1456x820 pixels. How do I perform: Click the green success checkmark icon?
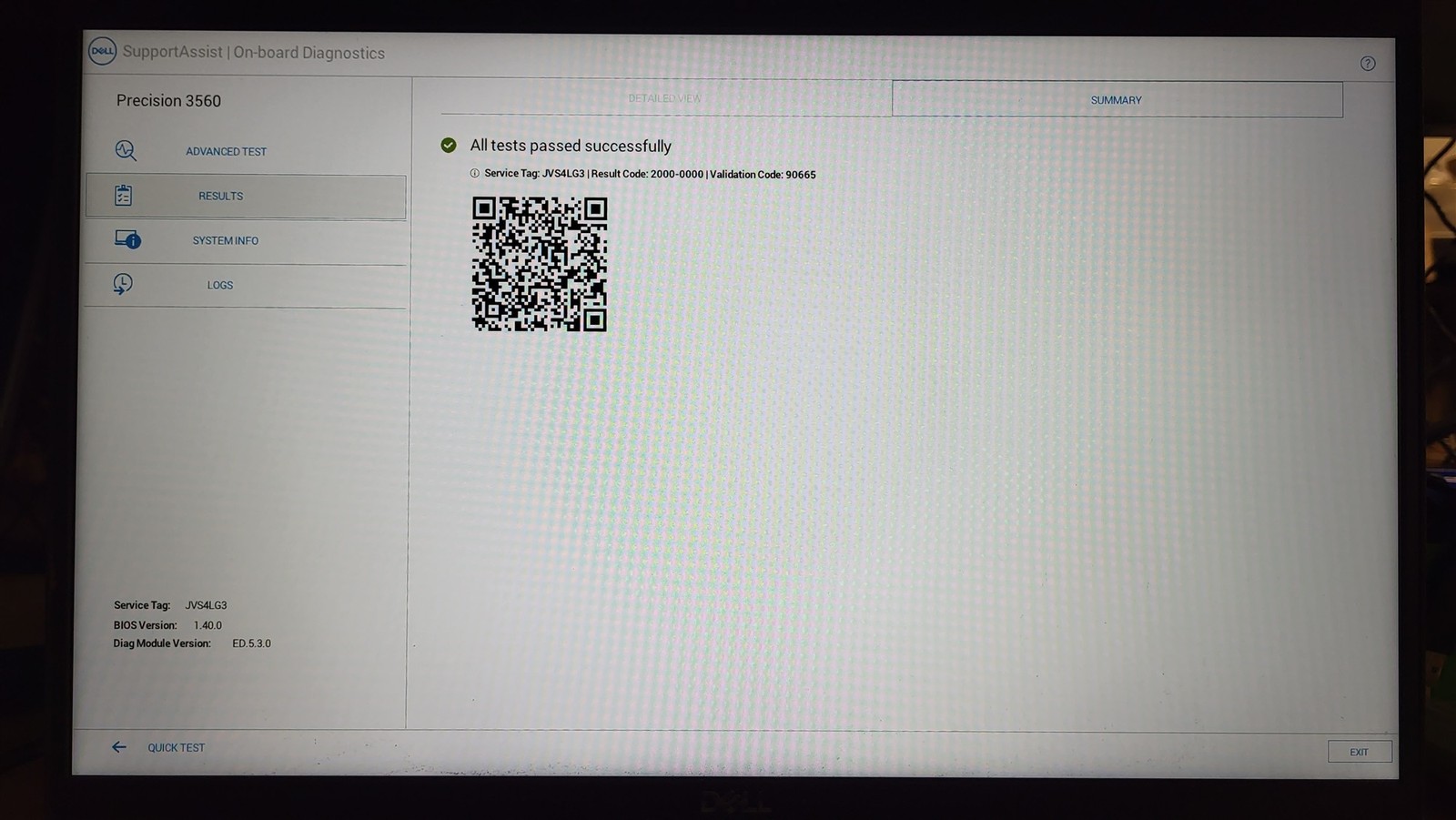click(x=449, y=145)
